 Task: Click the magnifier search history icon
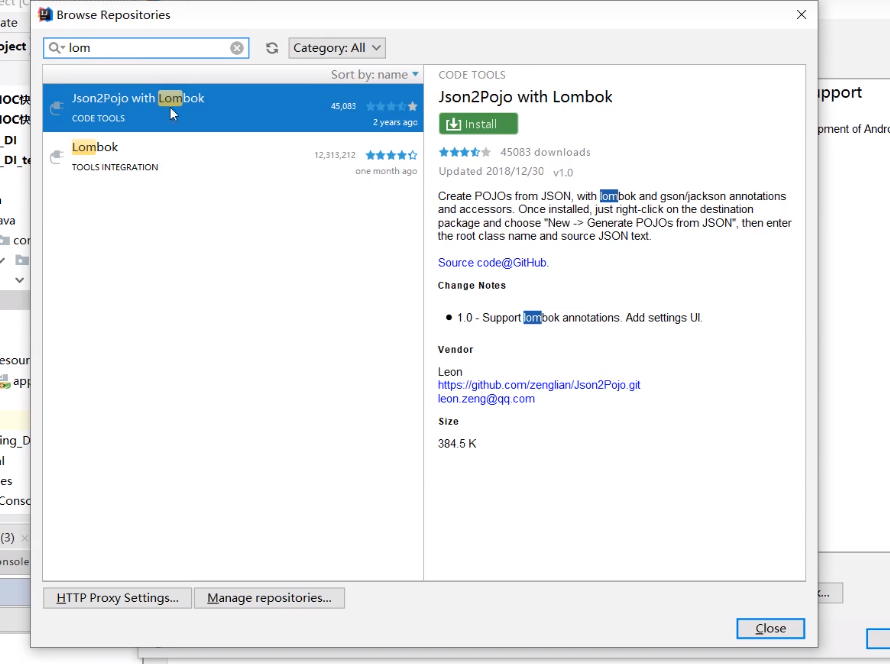click(56, 48)
